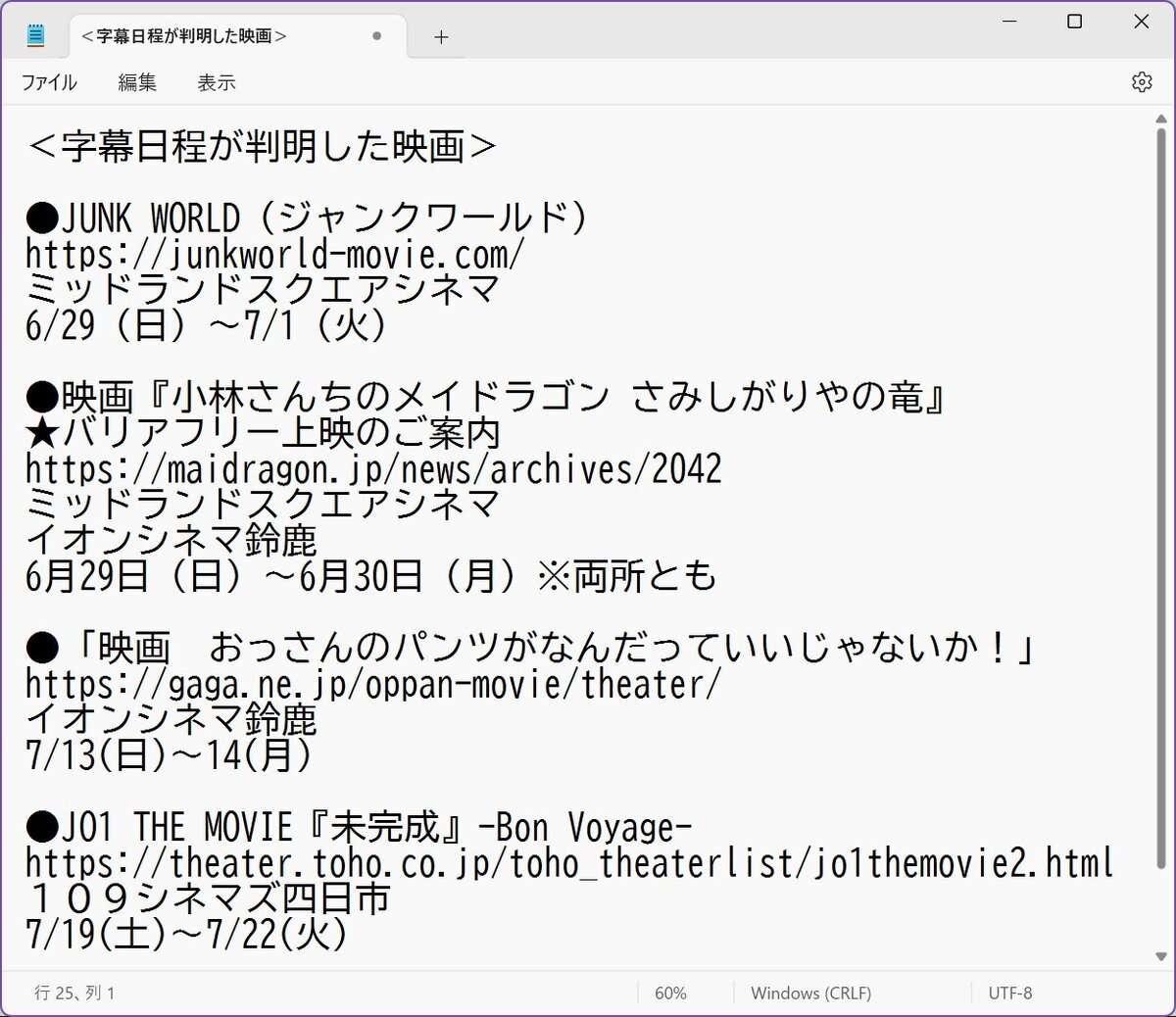Click the おっさんのパンツがなんだっていいじゃないか line
This screenshot has width=1176, height=1017.
point(530,648)
